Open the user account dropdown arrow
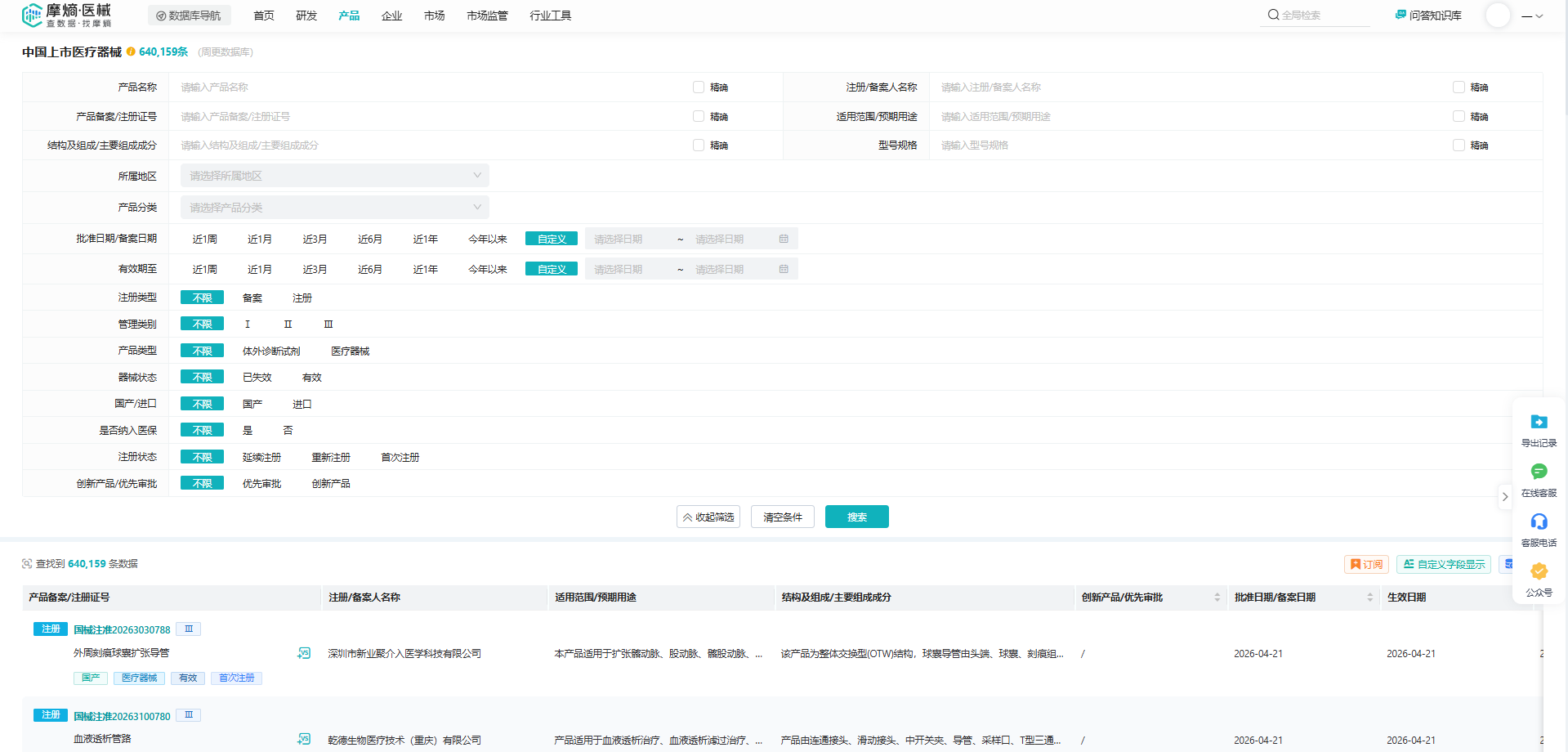 click(1539, 16)
